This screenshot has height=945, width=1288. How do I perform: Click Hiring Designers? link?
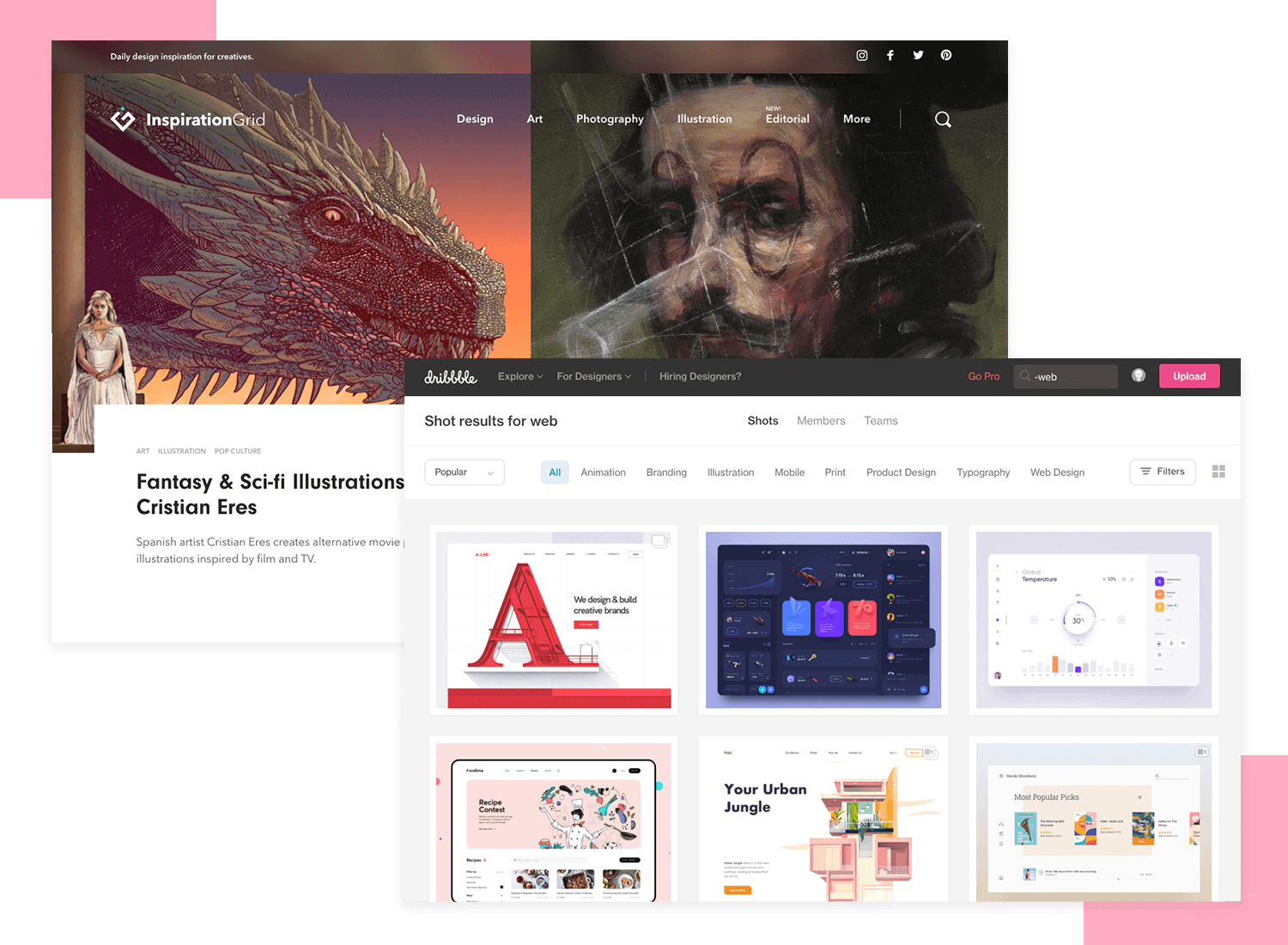coord(701,376)
